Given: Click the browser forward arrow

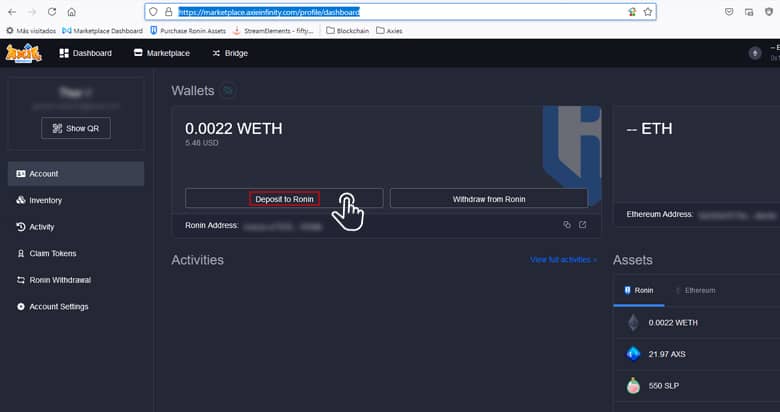Looking at the screenshot, I should click(x=32, y=12).
